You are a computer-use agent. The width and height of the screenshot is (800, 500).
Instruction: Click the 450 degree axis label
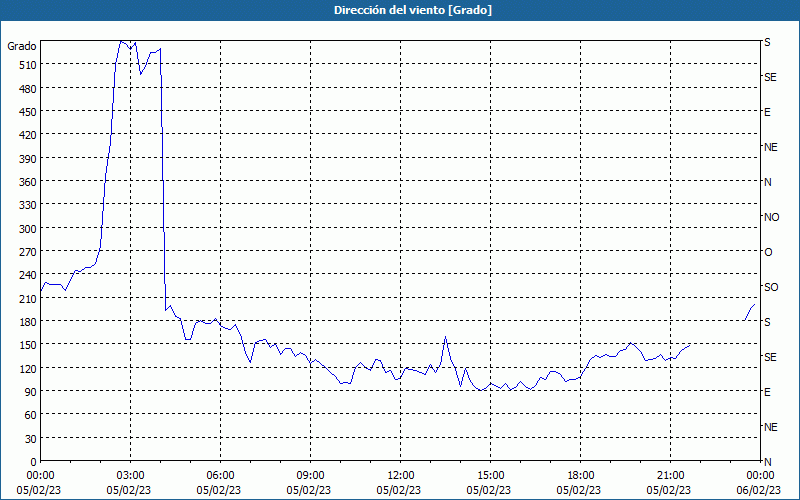coord(28,112)
